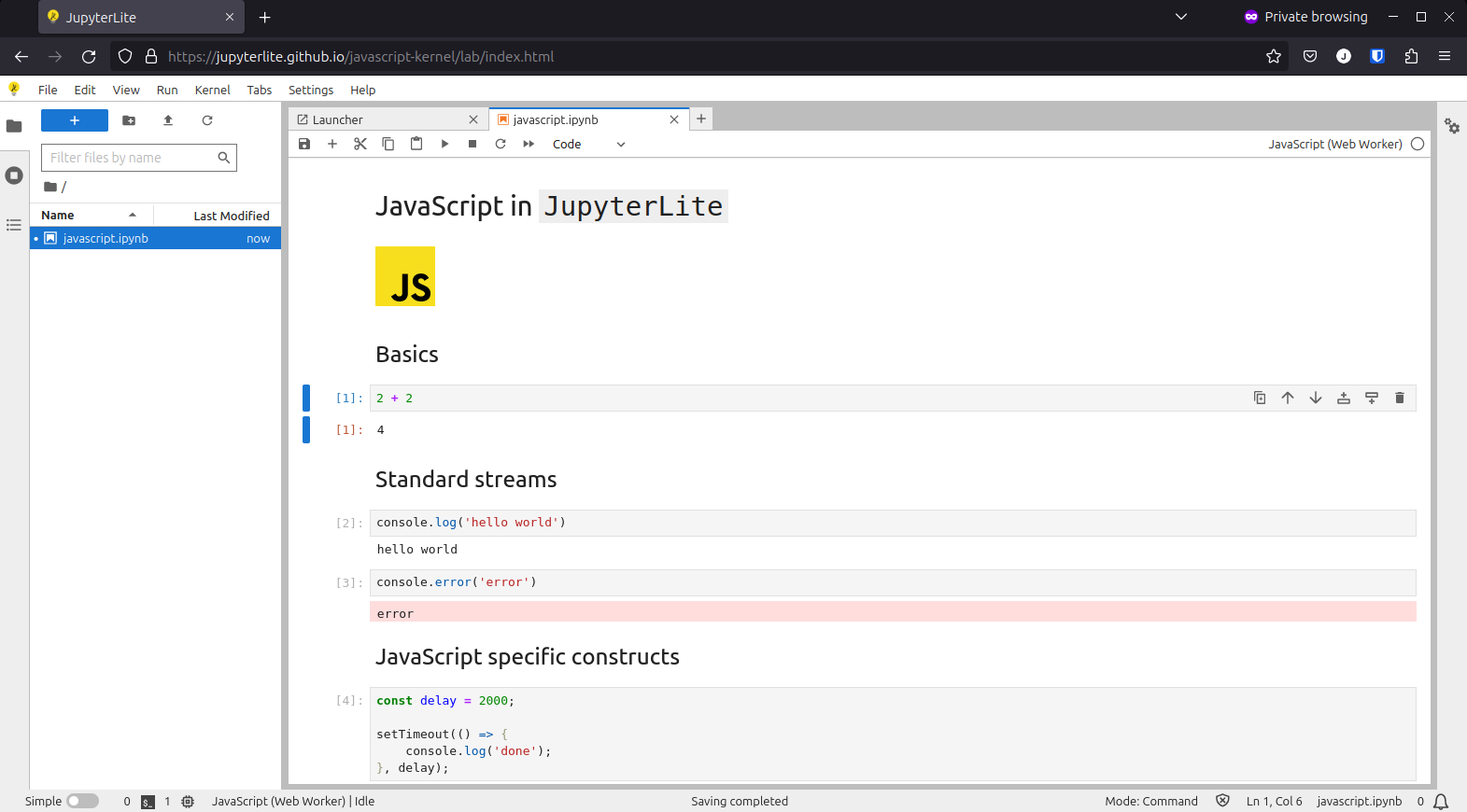Open the browser extensions puzzle icon
The image size is (1467, 812).
[x=1411, y=56]
